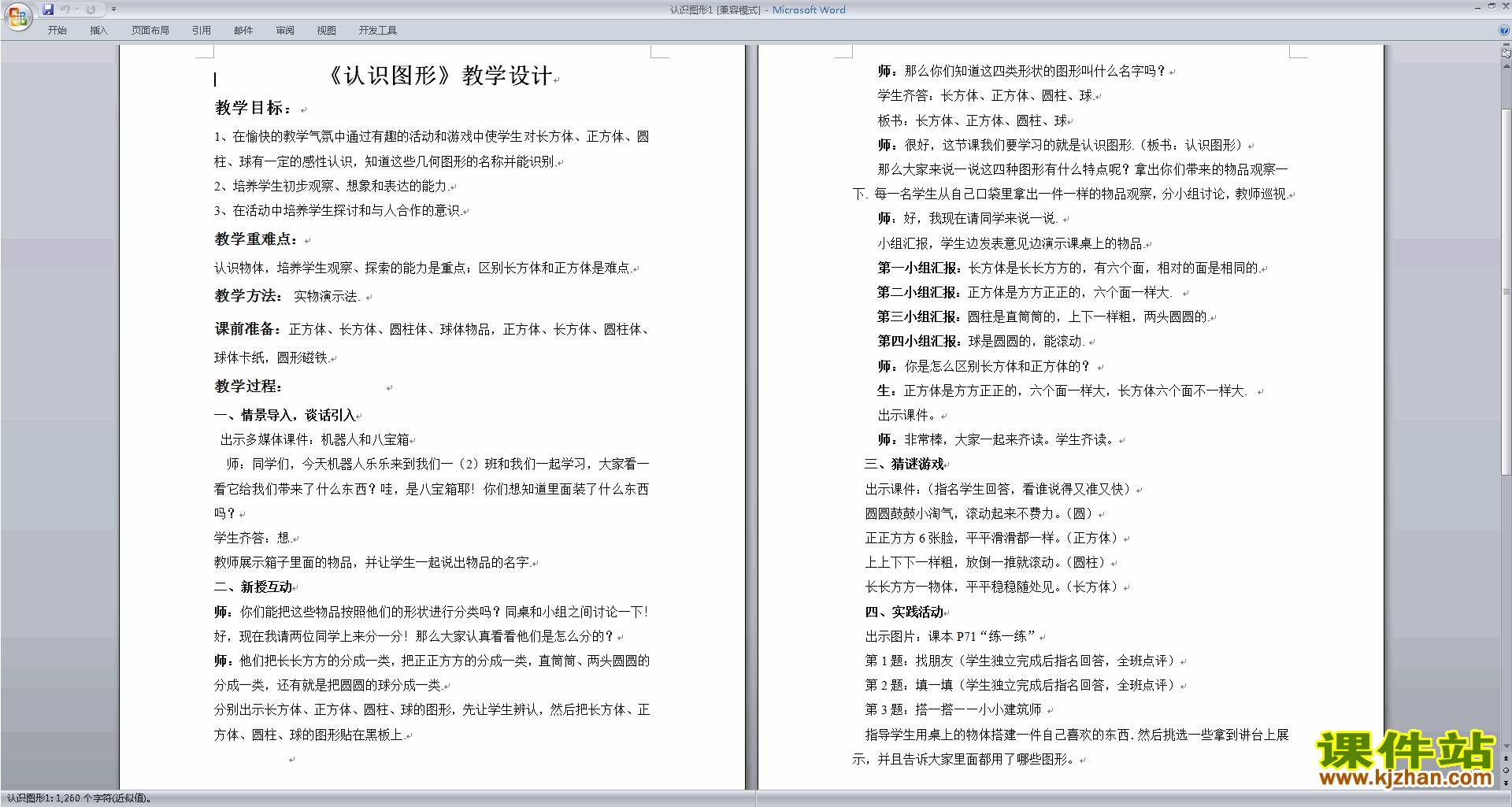Click the line 第 3 题：搭一搭
Image resolution: width=1512 pixels, height=807 pixels.
pyautogui.click(x=954, y=709)
